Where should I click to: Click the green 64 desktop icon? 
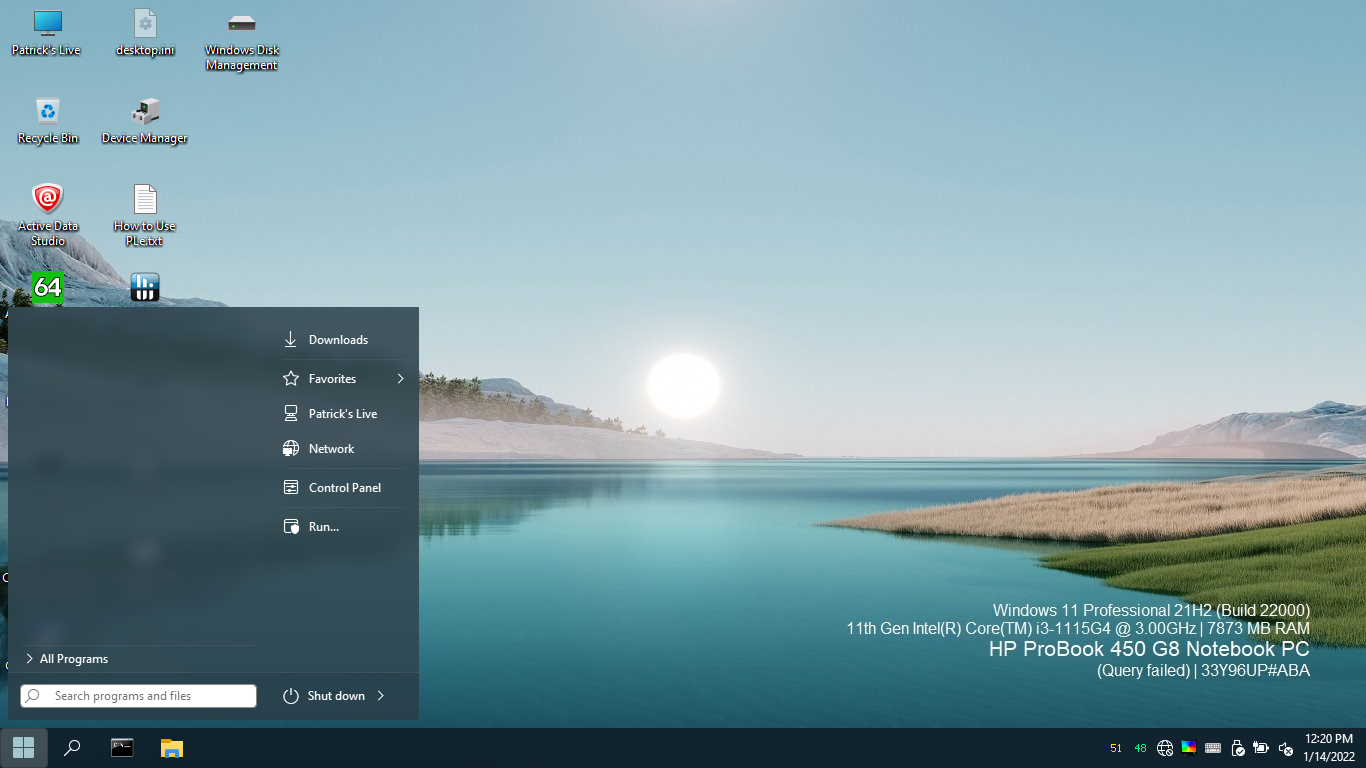tap(47, 288)
